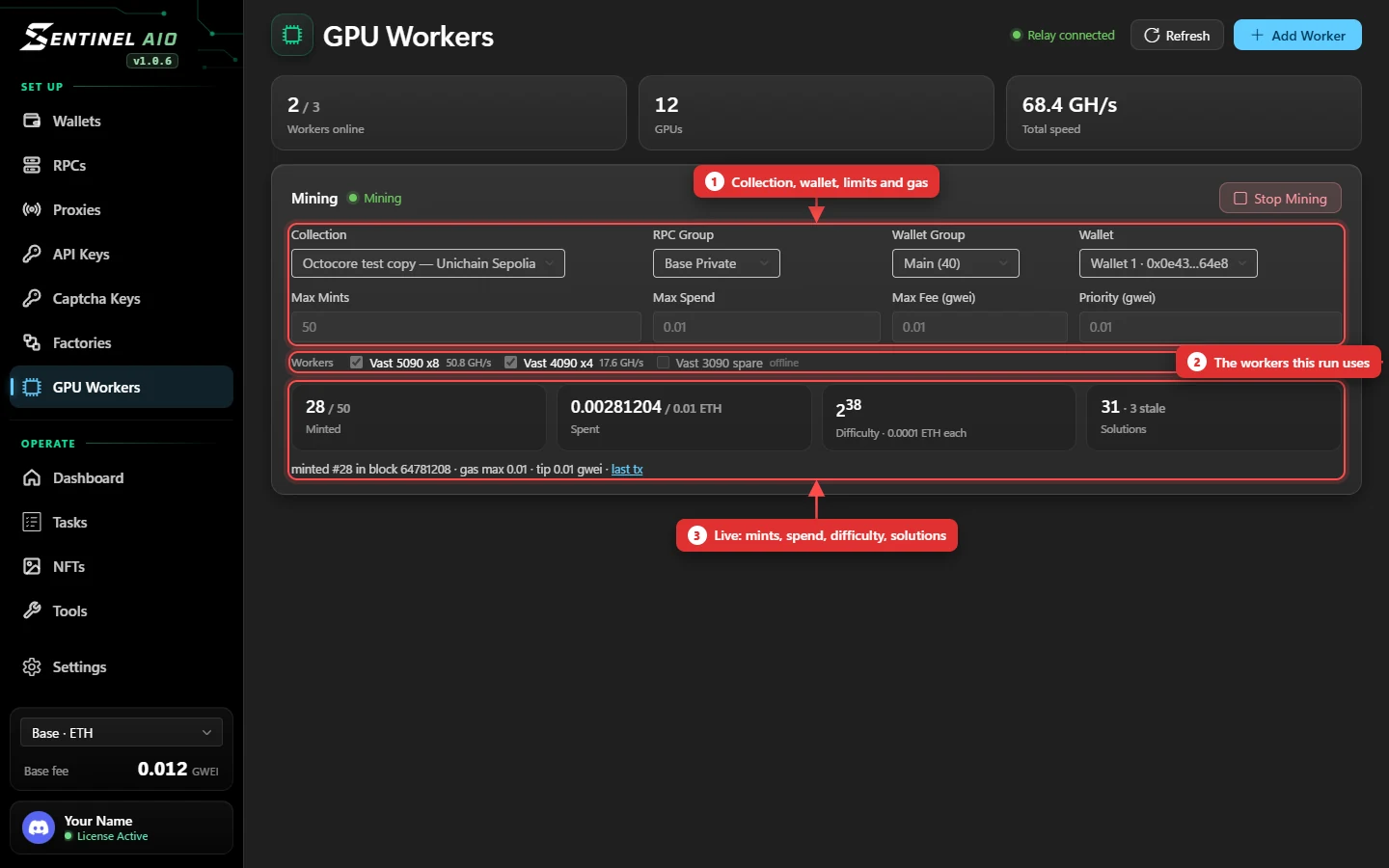The width and height of the screenshot is (1389, 868).
Task: Focus the Max Fee (gwei) field
Action: pyautogui.click(x=980, y=327)
